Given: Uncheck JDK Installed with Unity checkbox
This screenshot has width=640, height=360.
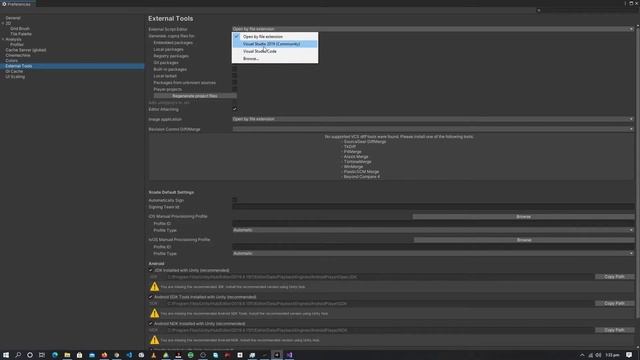Looking at the screenshot, I should (151, 270).
